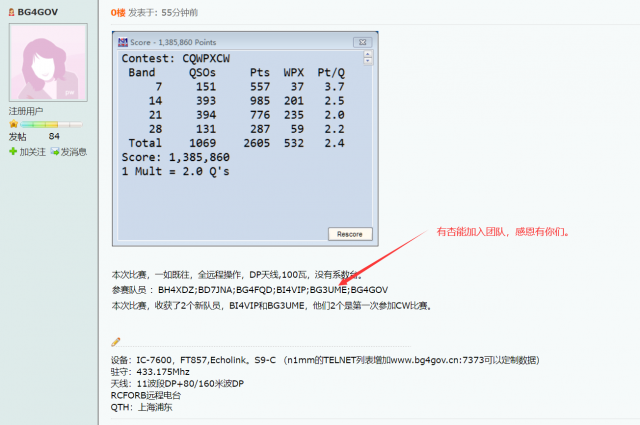
Task: Click the Rescore button in Score window
Action: [350, 234]
